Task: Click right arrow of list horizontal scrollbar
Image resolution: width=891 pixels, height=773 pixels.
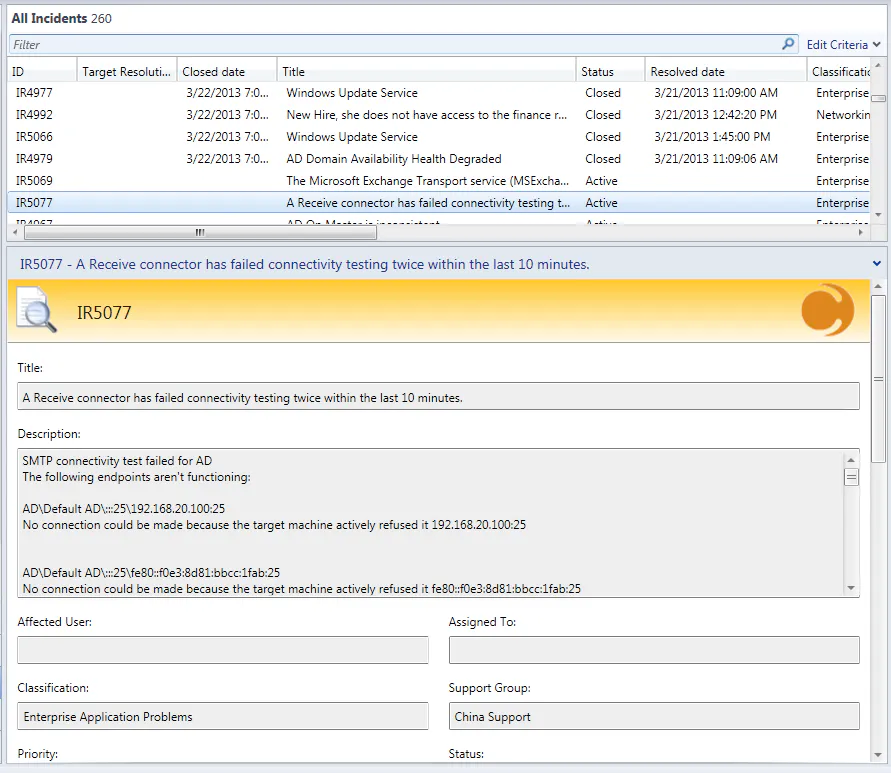Action: (861, 232)
